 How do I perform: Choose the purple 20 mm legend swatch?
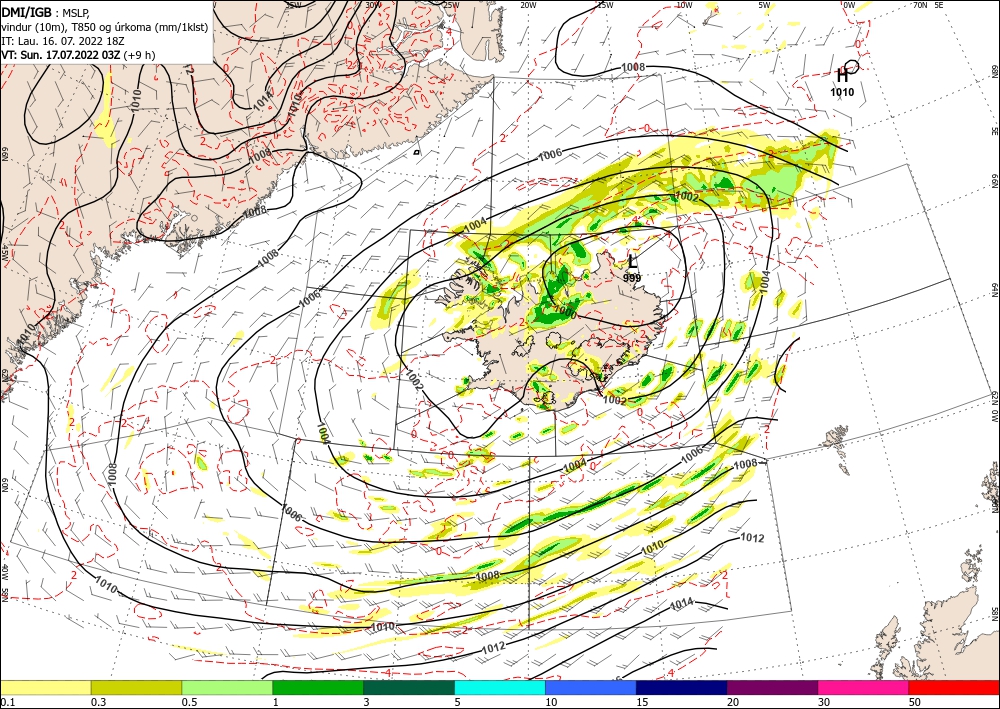(772, 687)
